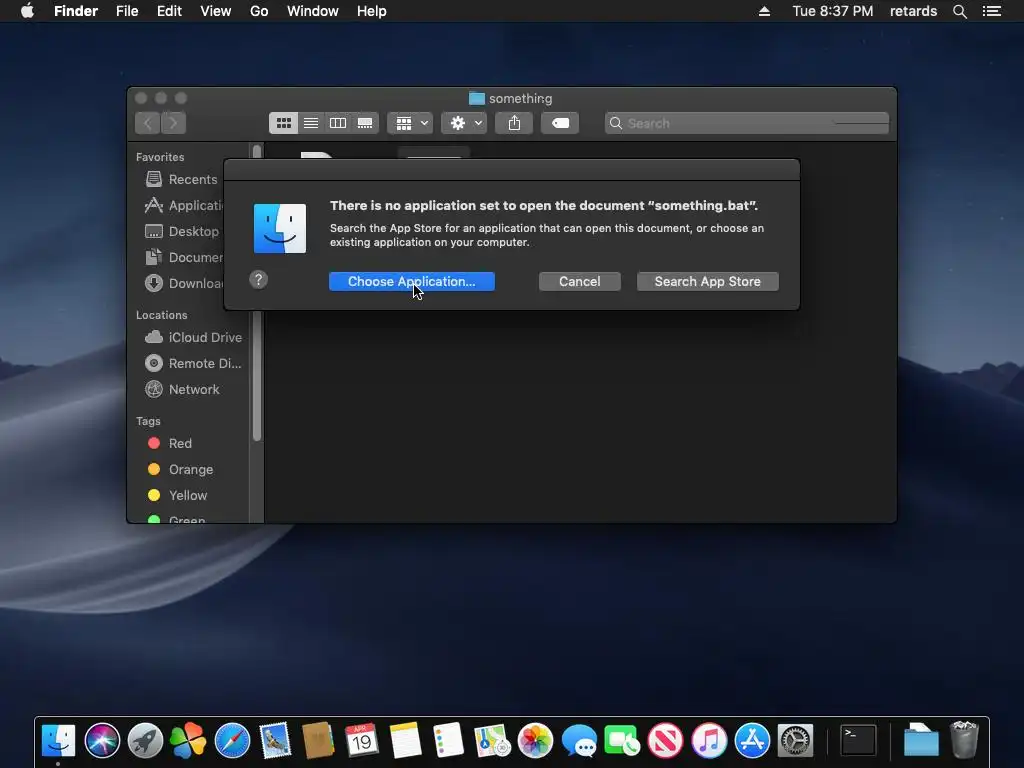Click the eject icon in menu bar

(x=764, y=11)
